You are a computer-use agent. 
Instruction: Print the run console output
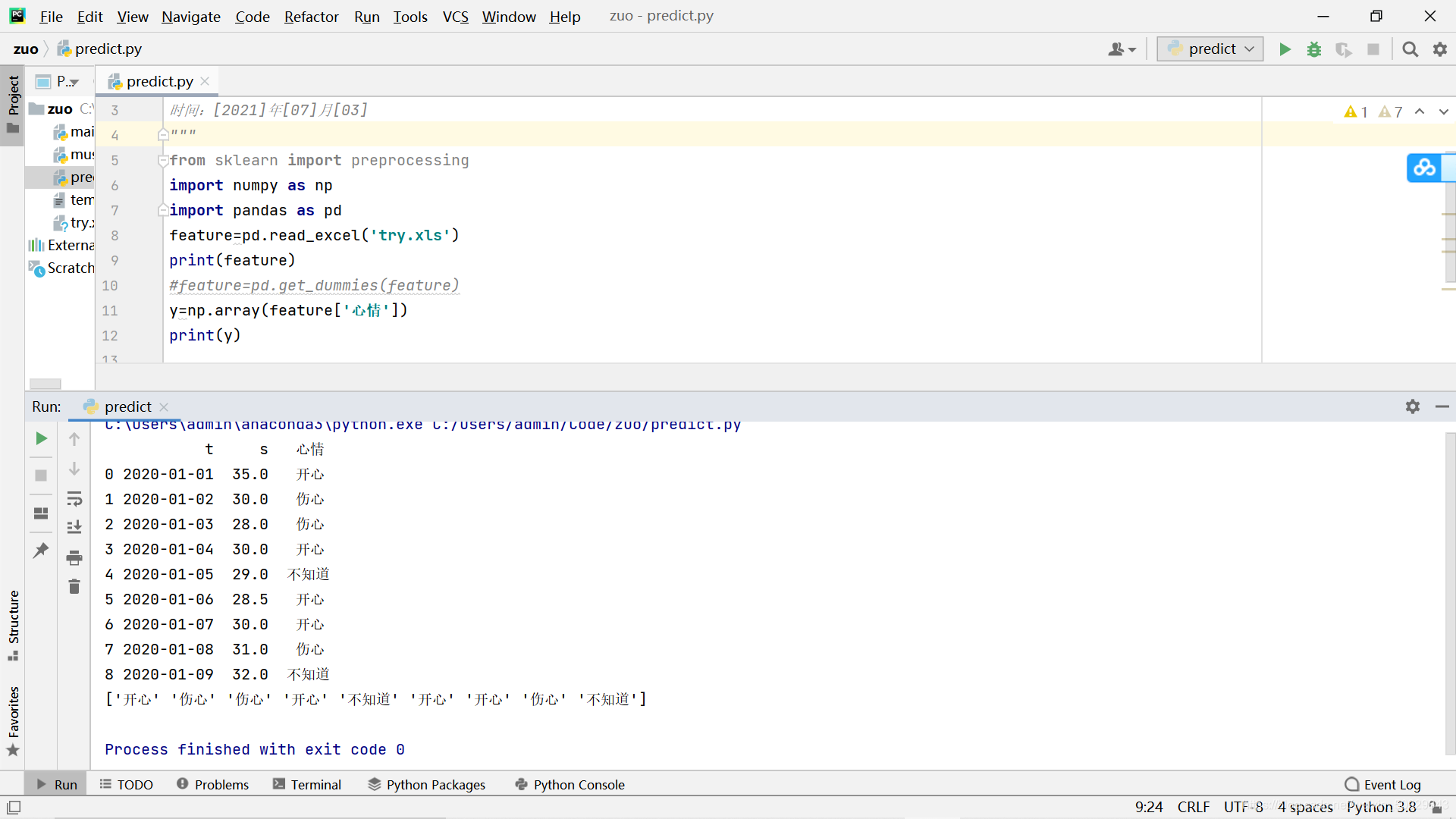(x=74, y=558)
